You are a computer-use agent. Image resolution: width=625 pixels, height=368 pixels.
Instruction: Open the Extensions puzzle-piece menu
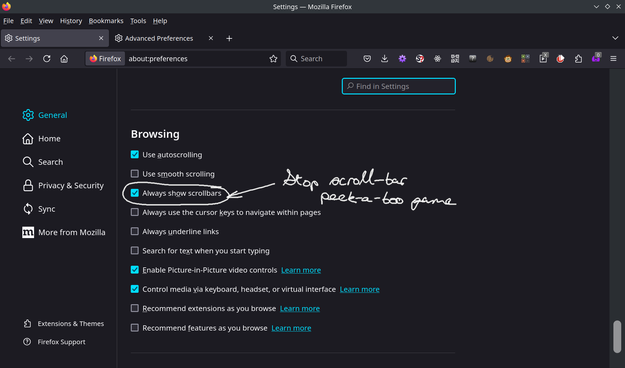pos(578,59)
